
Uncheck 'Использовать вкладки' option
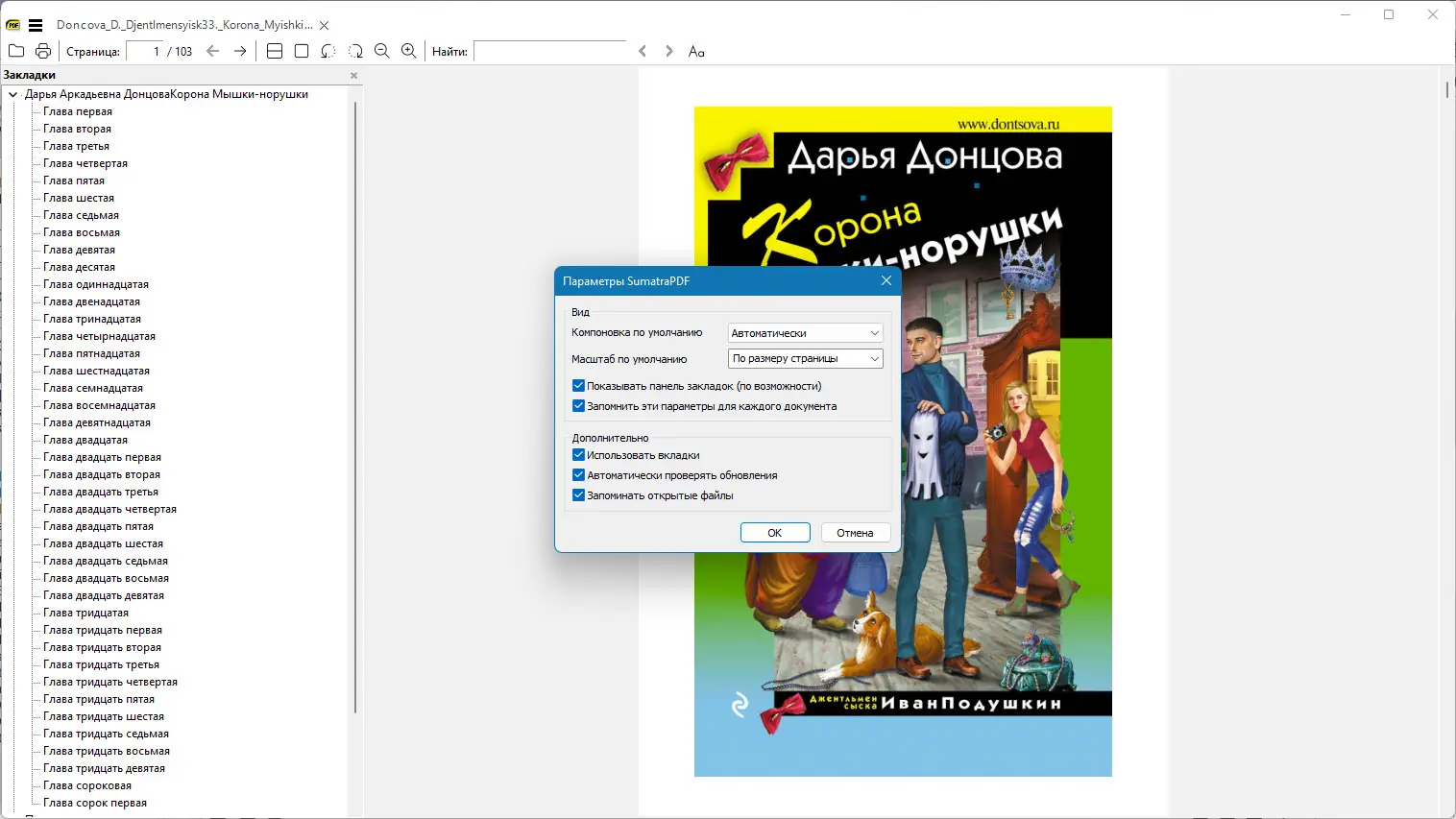point(578,455)
